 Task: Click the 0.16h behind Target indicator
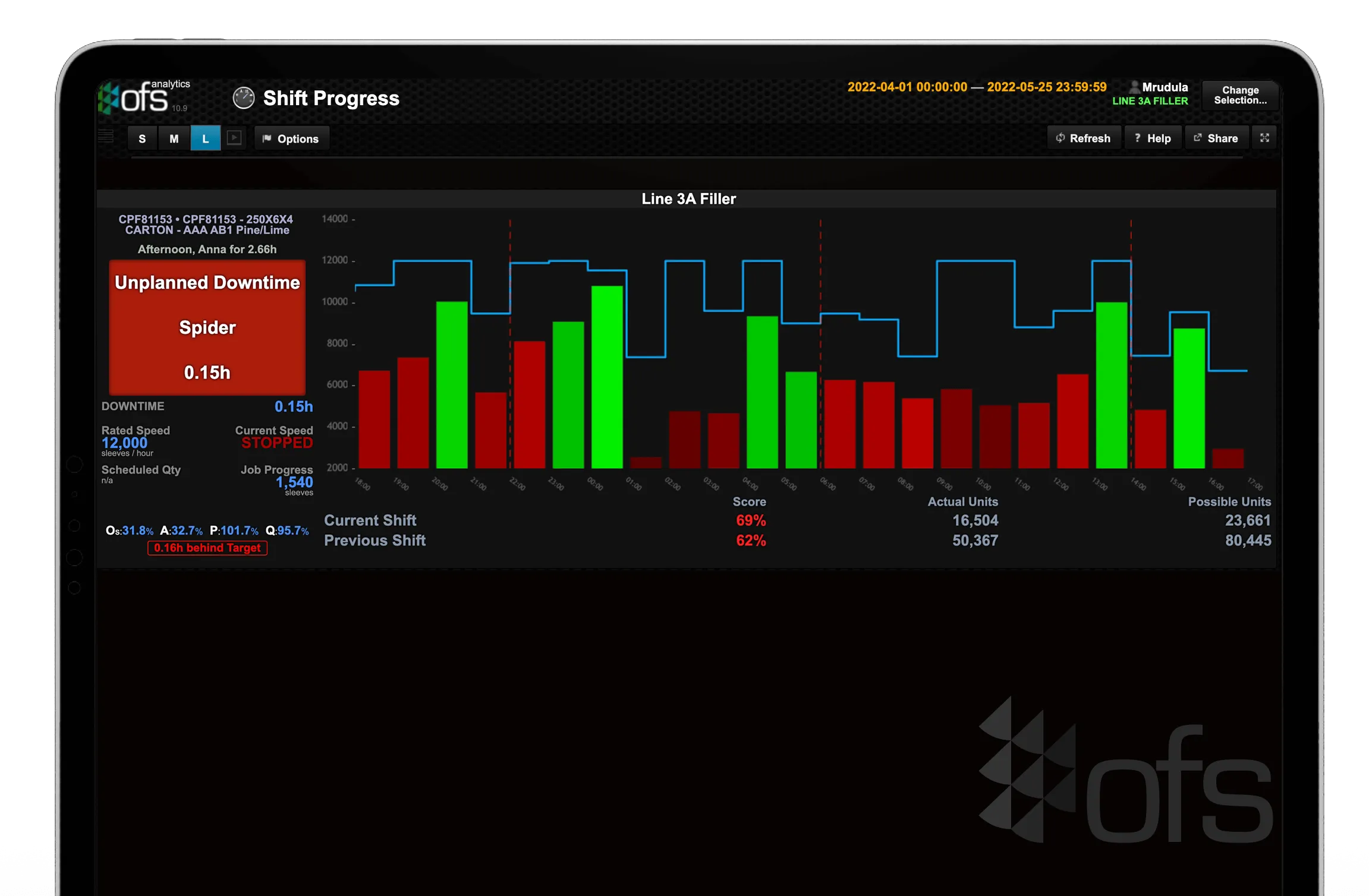pos(207,548)
